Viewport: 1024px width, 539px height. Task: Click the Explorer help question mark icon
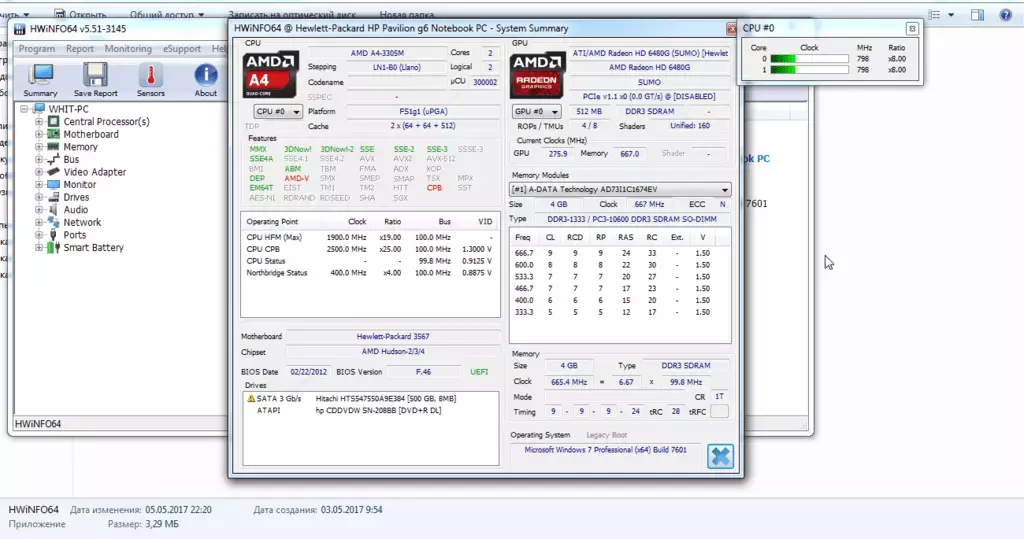click(x=1006, y=15)
